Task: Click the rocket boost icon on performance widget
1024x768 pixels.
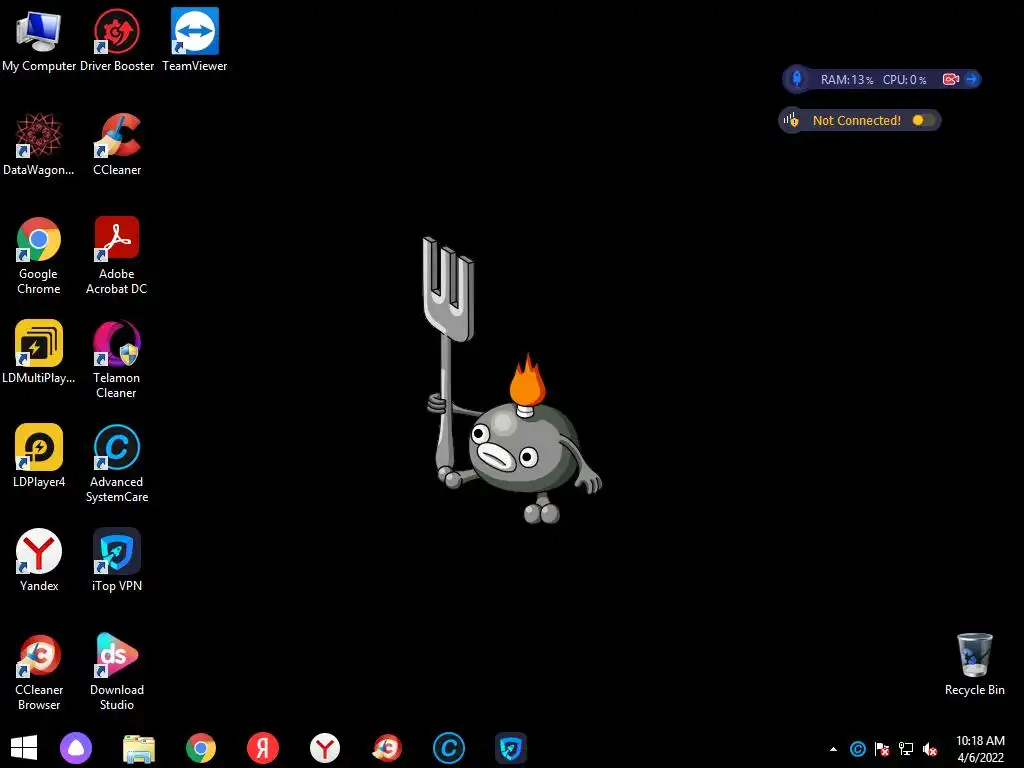Action: [797, 79]
